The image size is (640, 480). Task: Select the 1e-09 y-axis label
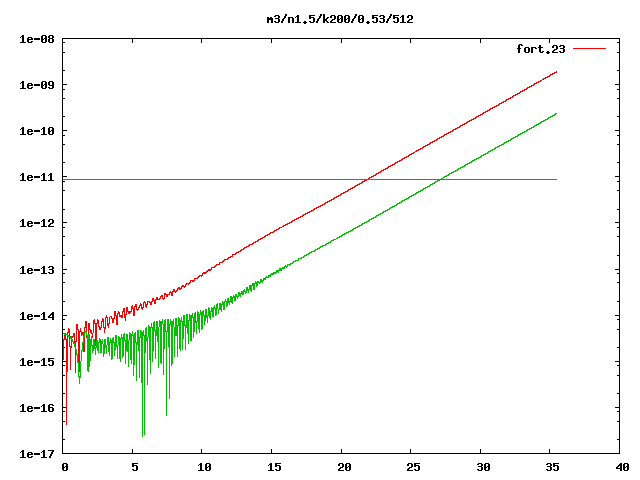[37, 85]
